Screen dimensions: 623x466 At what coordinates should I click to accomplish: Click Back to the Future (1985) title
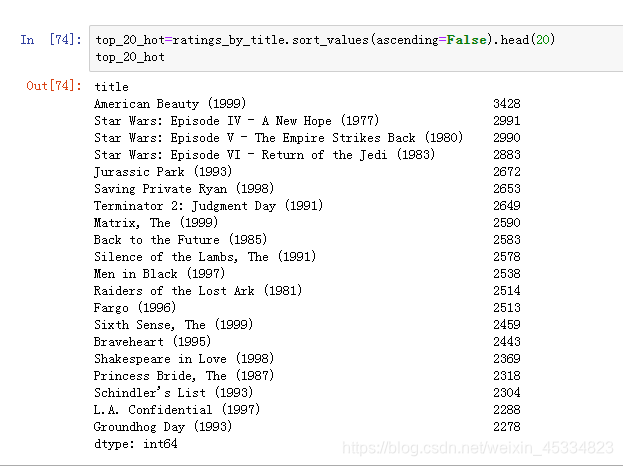(180, 240)
